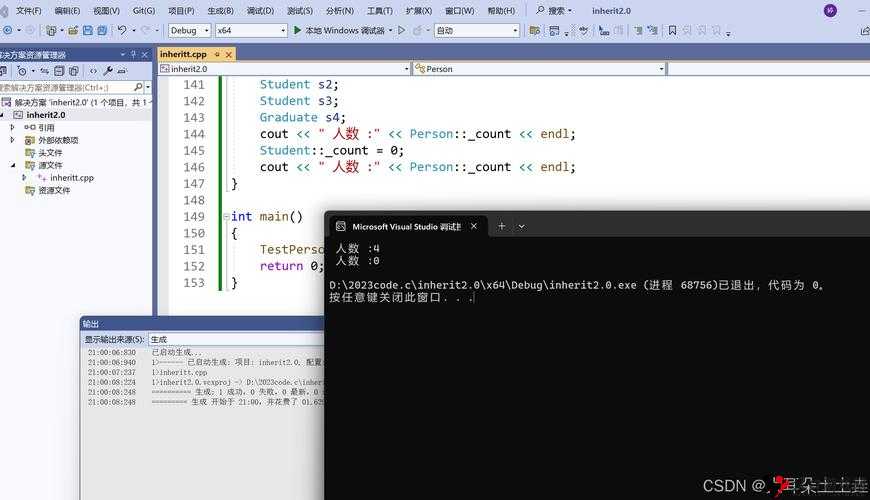Click the new tab plus icon in console window
The width and height of the screenshot is (870, 500).
pyautogui.click(x=502, y=226)
